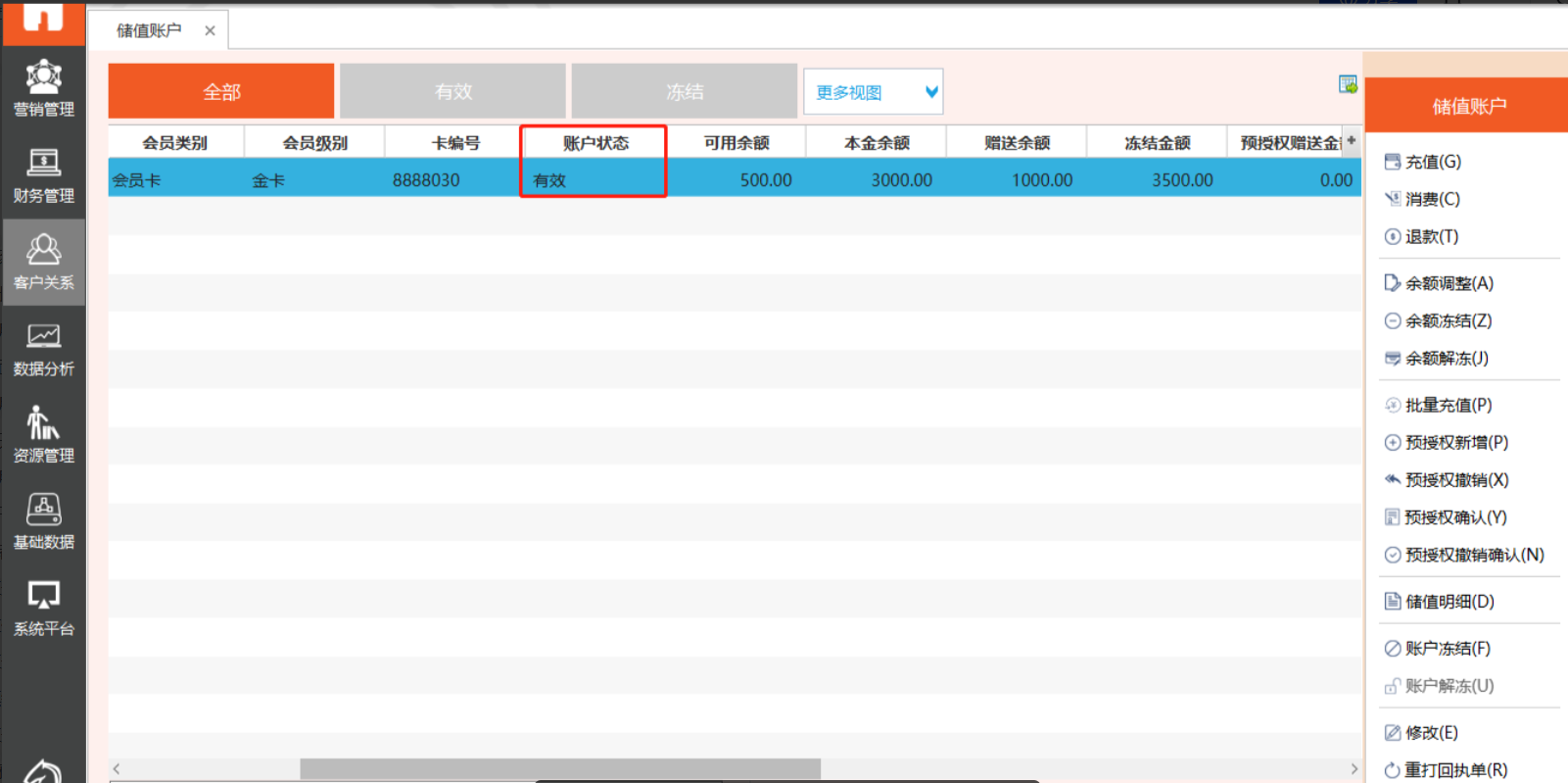Open 财务管理 module icon
The image size is (1568, 783).
(43, 175)
